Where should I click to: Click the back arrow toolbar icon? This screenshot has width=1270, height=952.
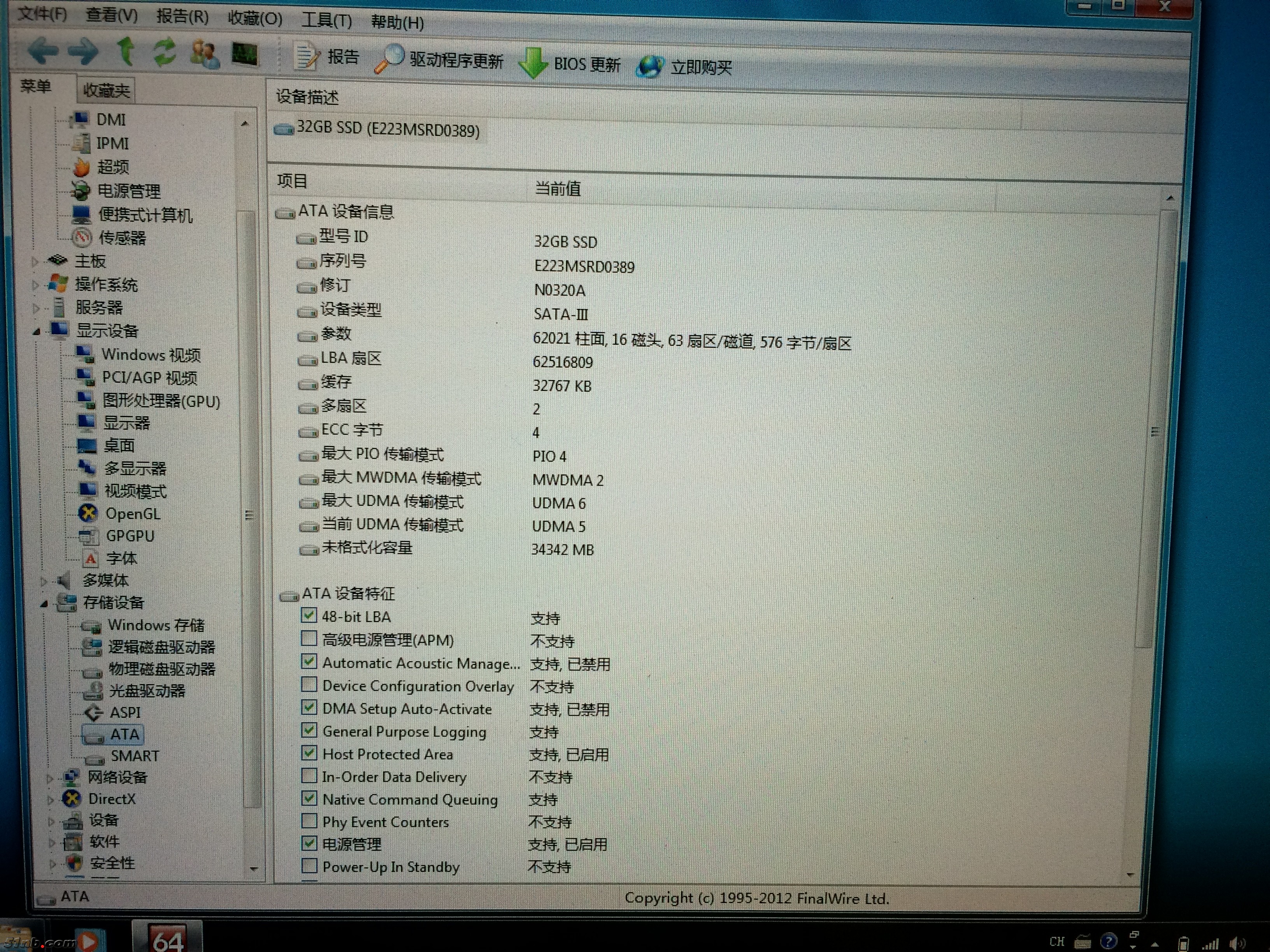click(43, 51)
